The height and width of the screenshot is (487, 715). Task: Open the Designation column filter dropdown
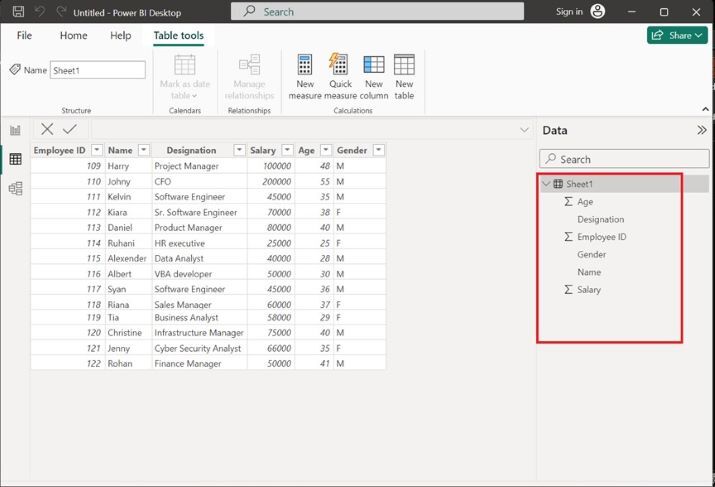click(x=239, y=150)
